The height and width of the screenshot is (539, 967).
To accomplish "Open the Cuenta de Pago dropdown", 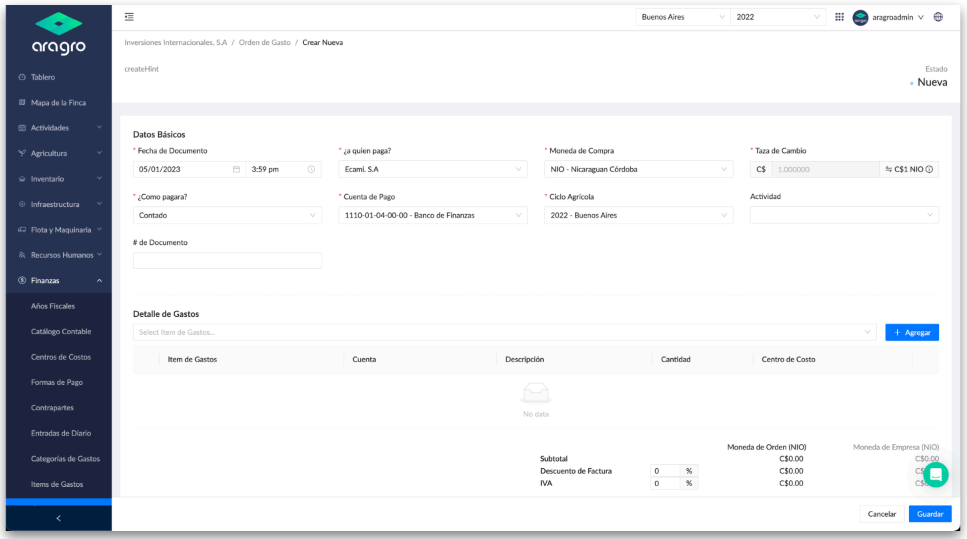I will [433, 215].
